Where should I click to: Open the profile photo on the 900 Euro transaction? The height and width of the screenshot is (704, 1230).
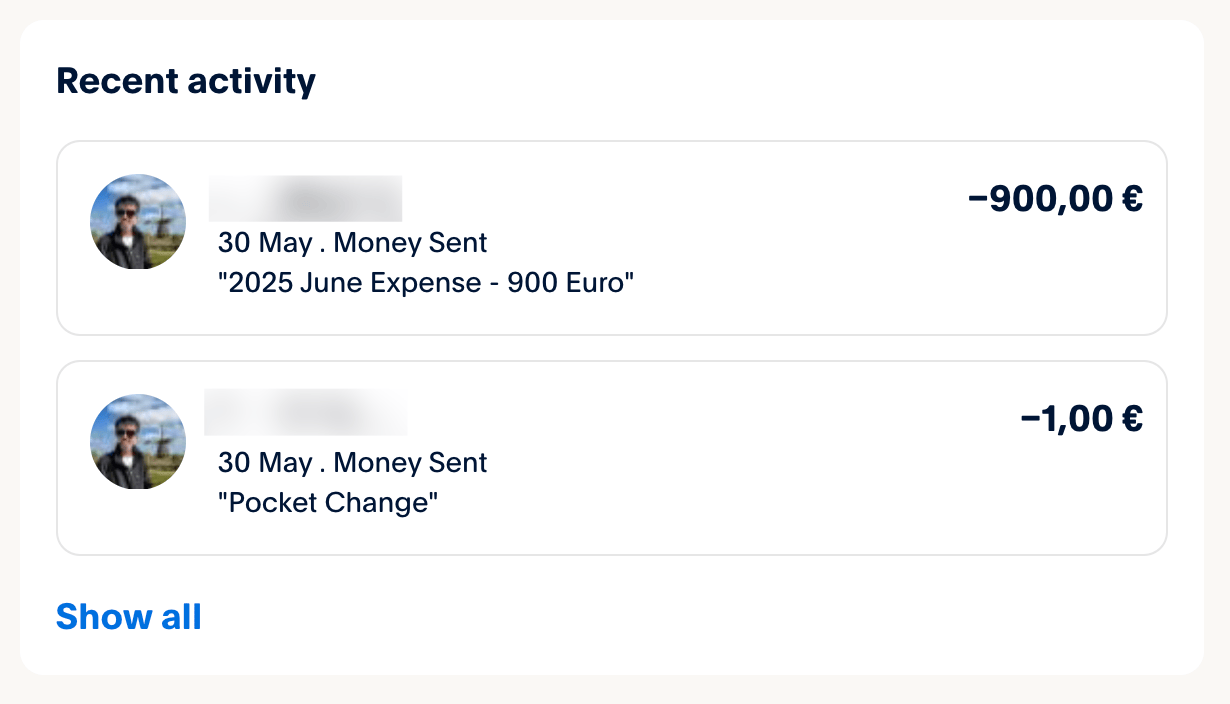137,221
